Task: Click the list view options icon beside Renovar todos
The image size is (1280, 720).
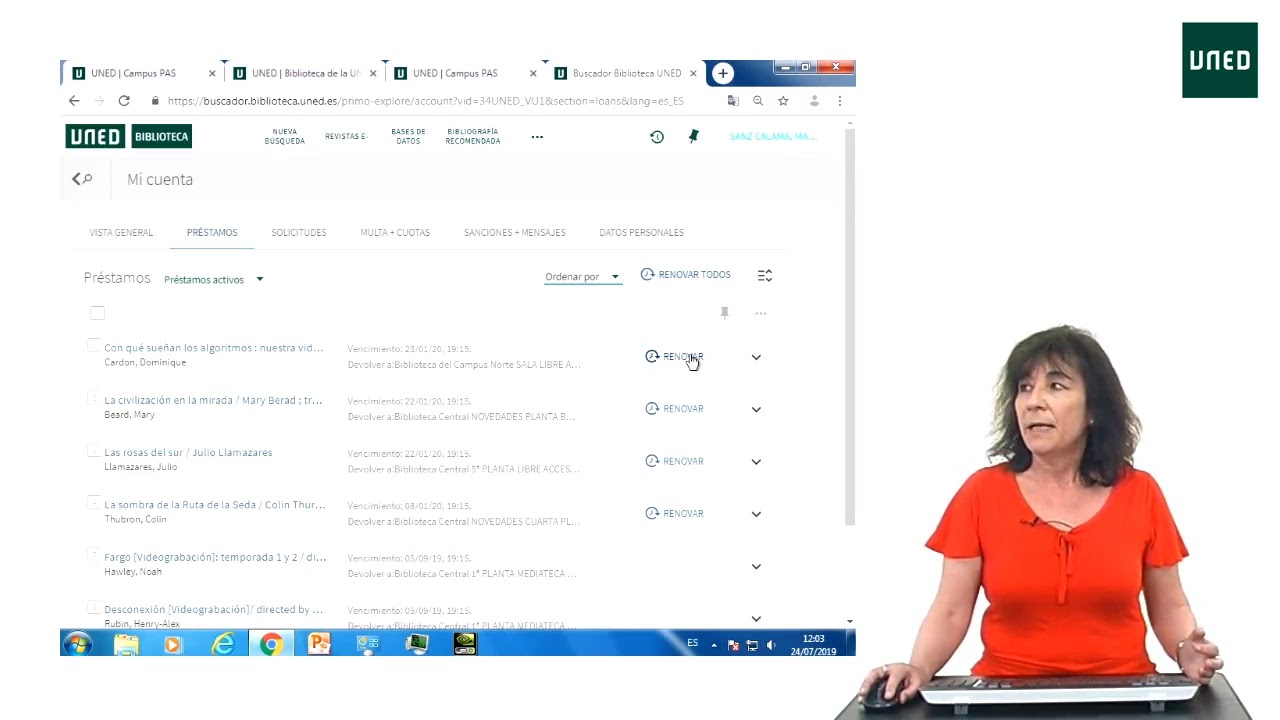Action: 765,275
